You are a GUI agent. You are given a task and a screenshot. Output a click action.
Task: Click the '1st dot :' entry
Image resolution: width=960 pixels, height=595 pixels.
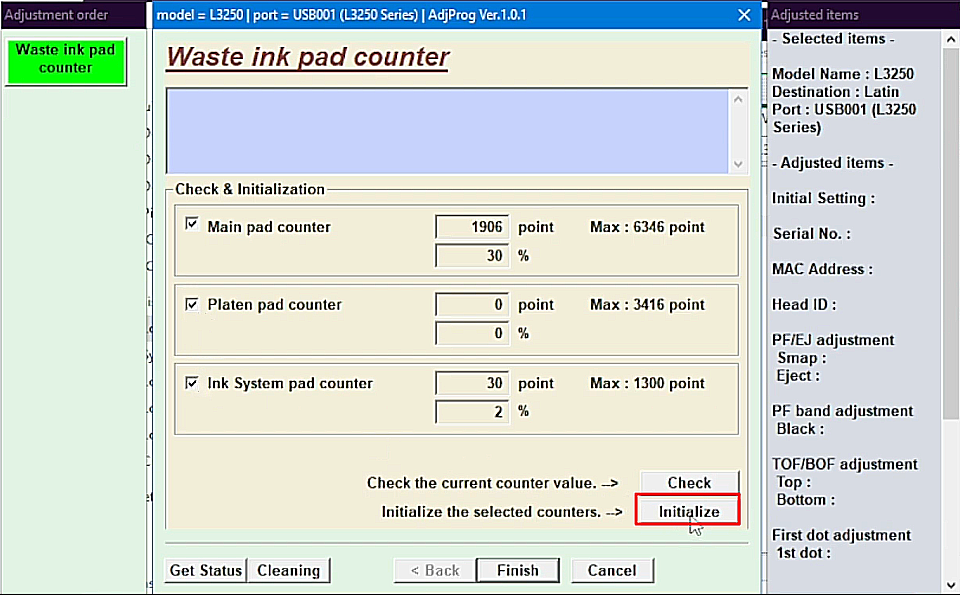tap(803, 553)
